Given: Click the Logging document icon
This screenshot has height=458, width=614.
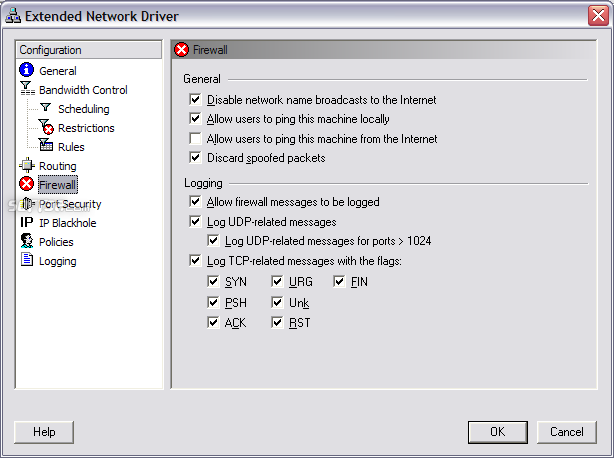Looking at the screenshot, I should click(x=27, y=260).
